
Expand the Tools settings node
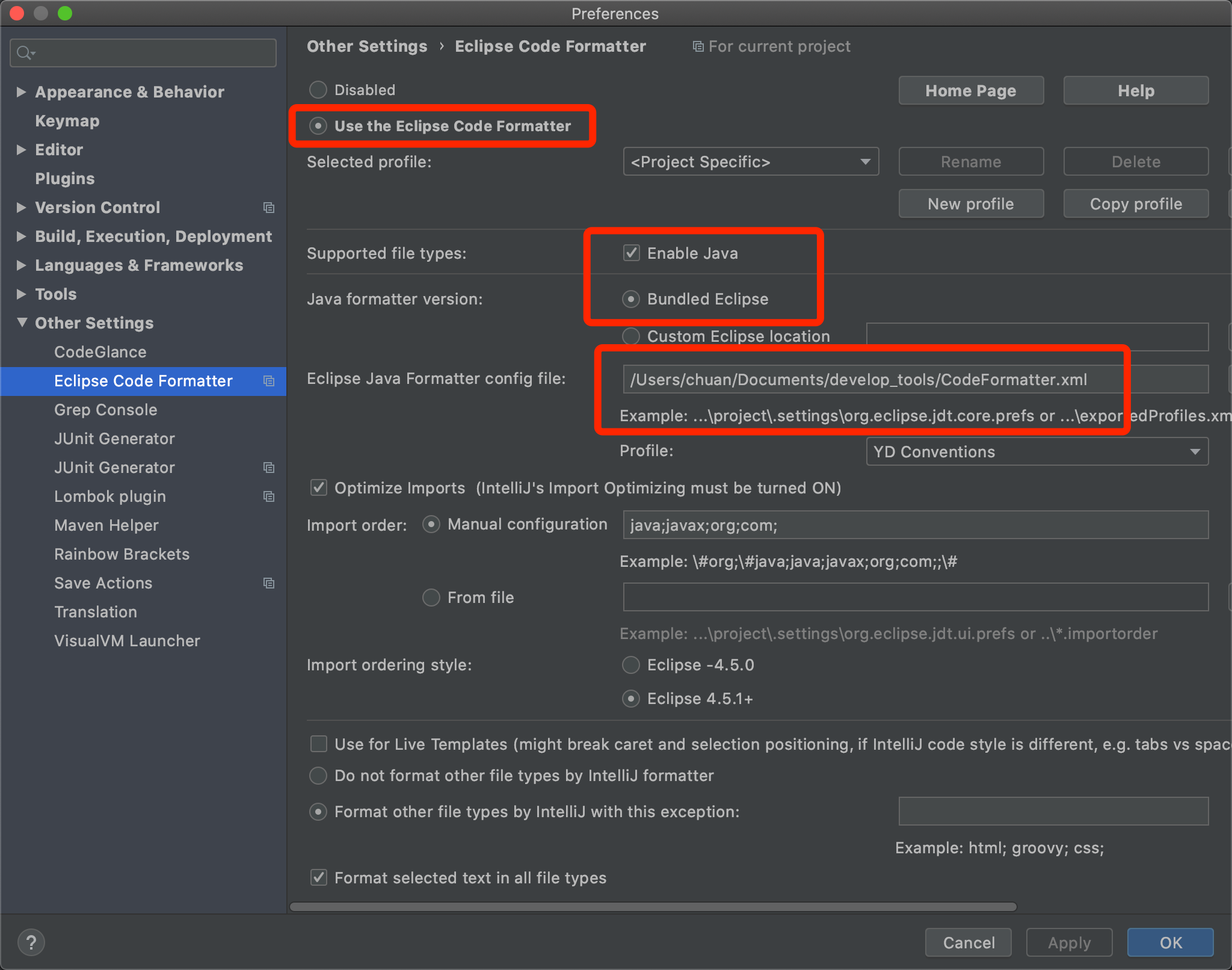coord(21,294)
